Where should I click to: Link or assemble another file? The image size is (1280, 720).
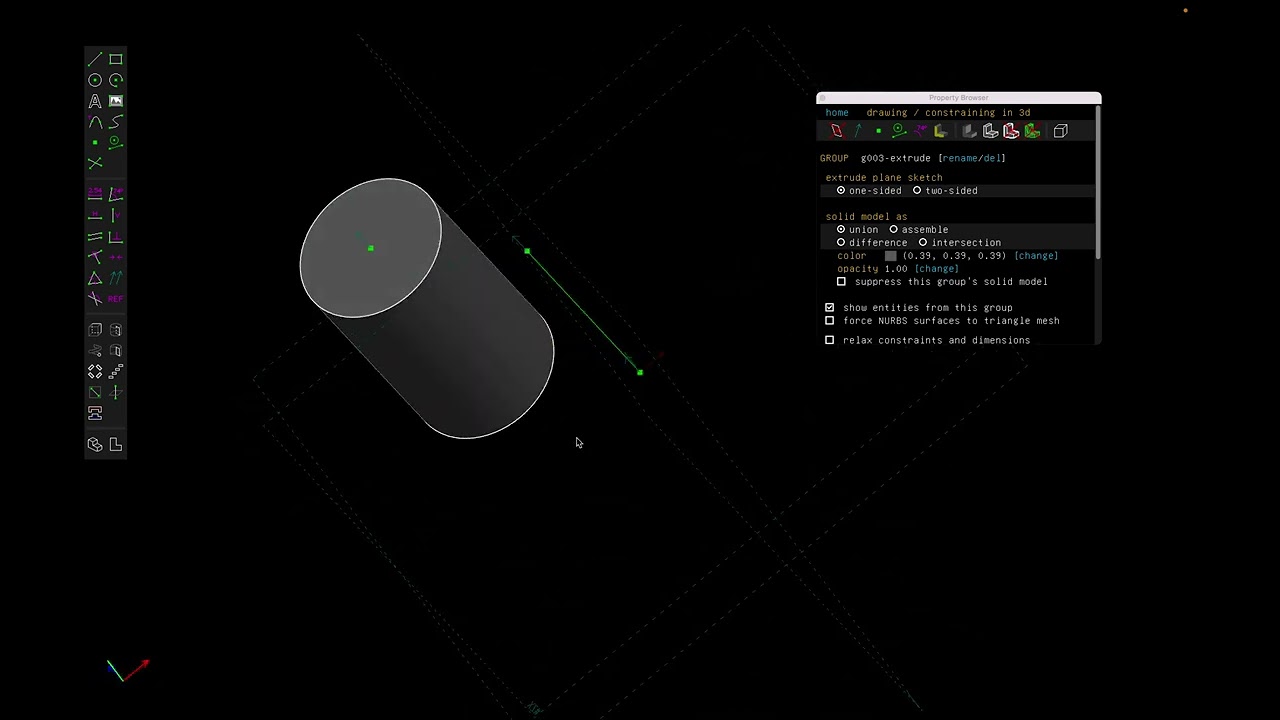[95, 413]
